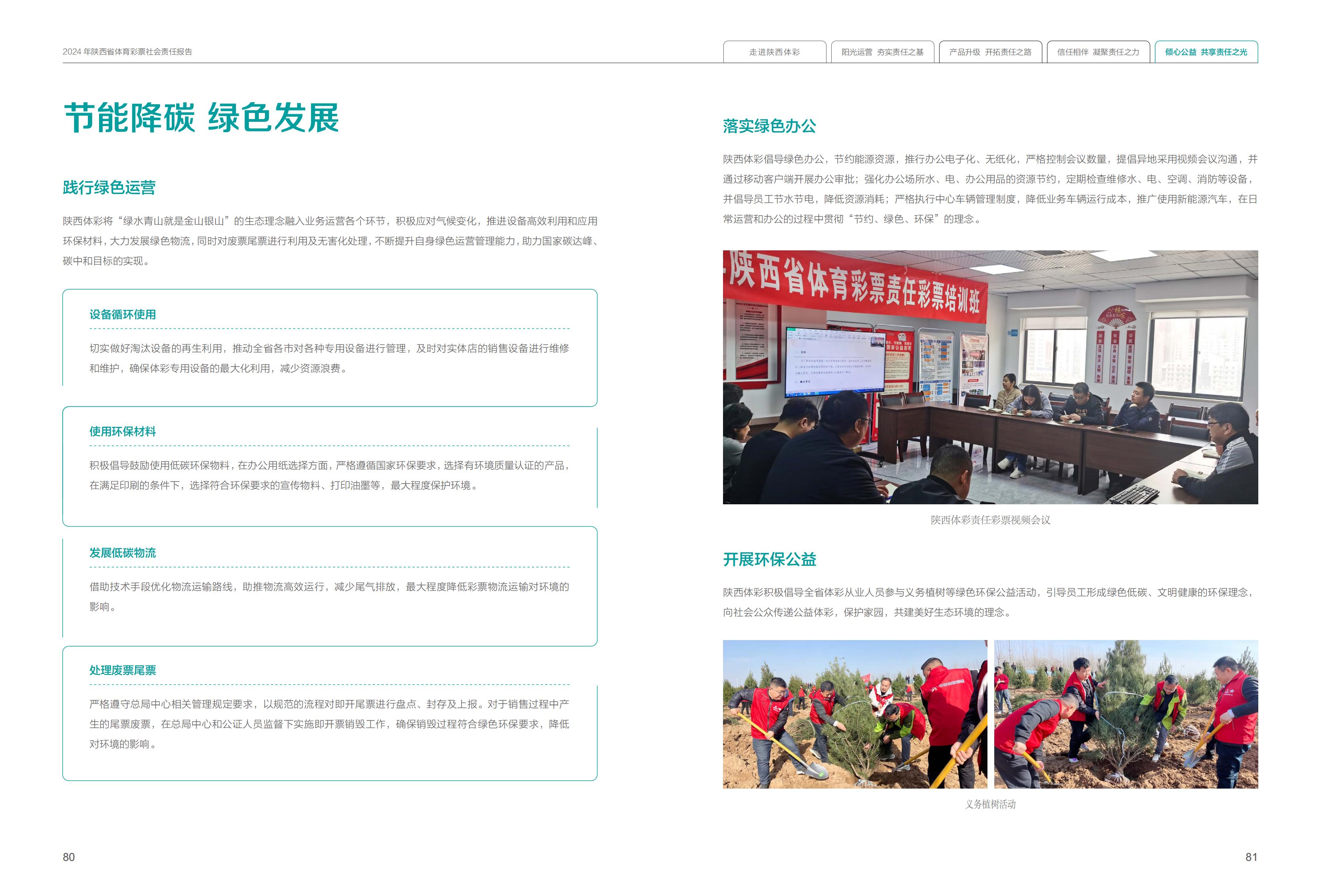Click the card heading 处理废票尾票

[122, 670]
